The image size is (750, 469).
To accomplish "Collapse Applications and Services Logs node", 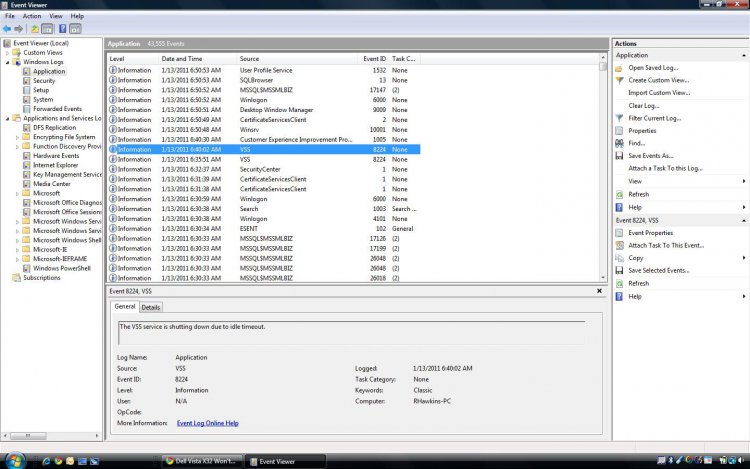I will click(x=8, y=119).
